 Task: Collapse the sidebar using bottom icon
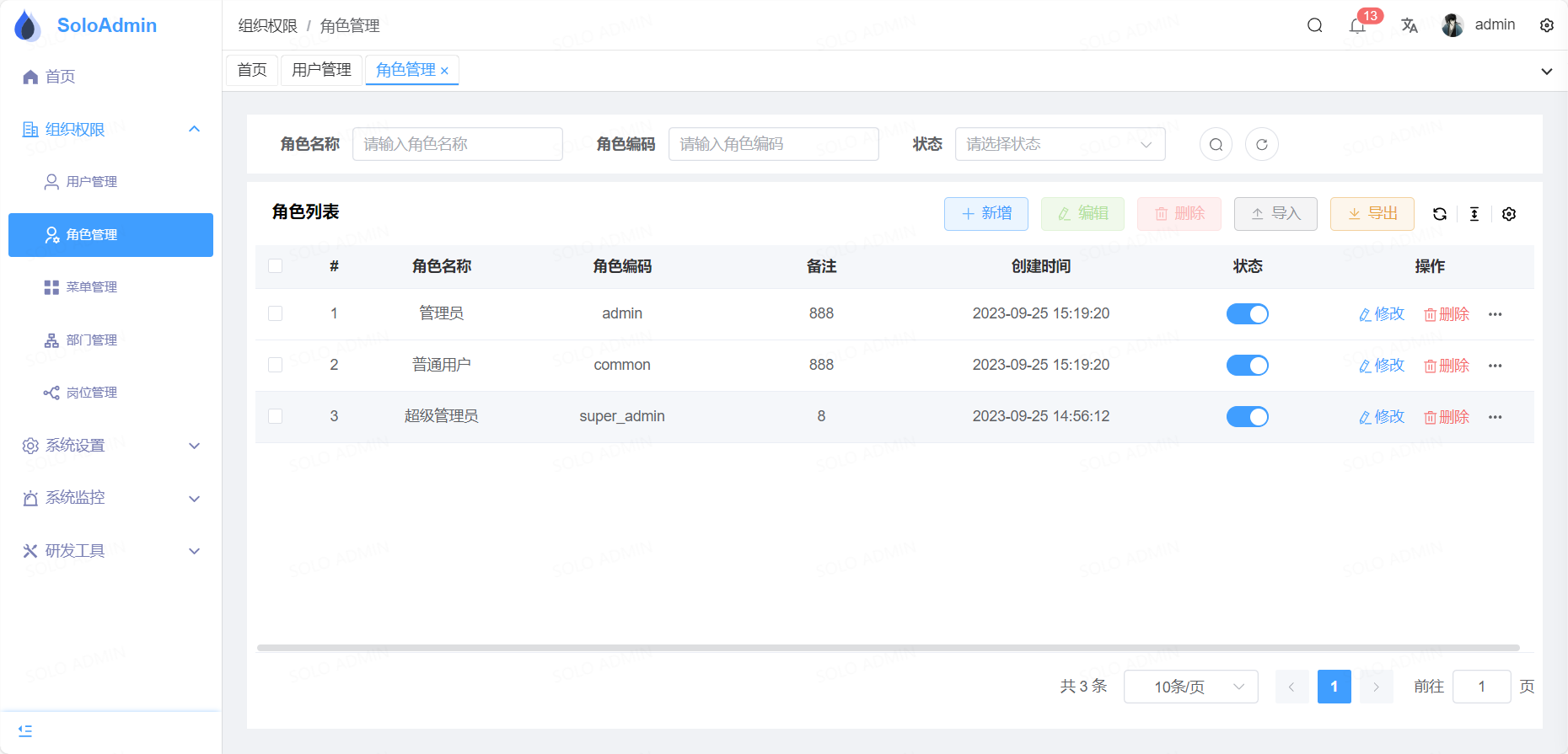tap(25, 730)
